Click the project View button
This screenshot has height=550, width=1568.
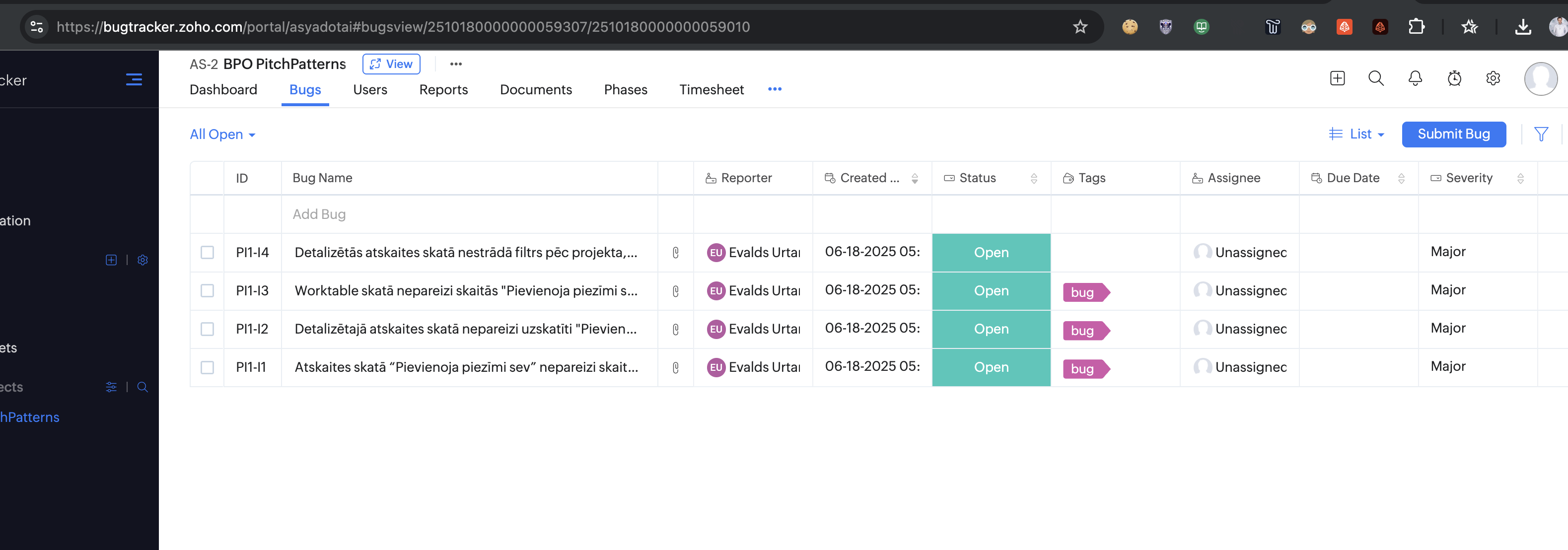[391, 64]
